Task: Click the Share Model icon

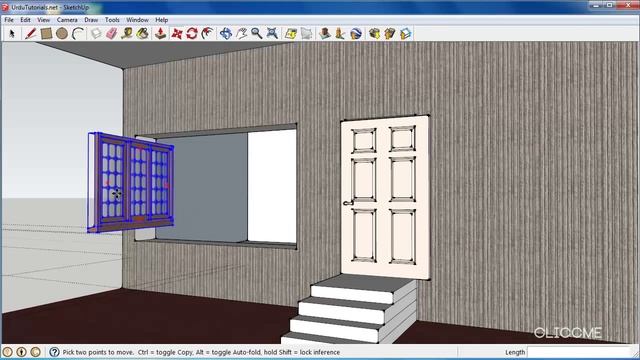Action: pos(389,33)
